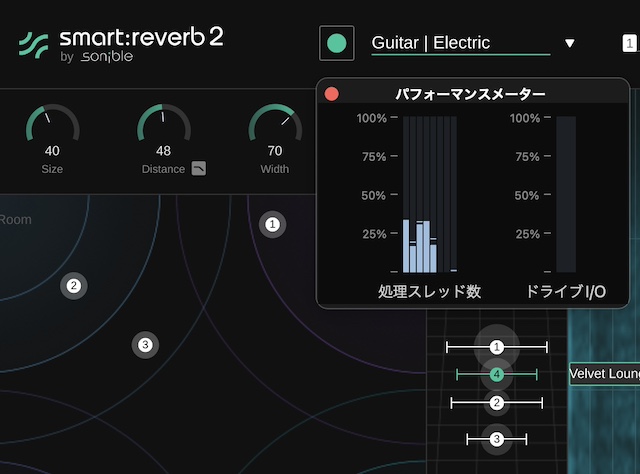The width and height of the screenshot is (640, 474).
Task: Open the Guitar | Electric profile selector
Action: tap(460, 43)
